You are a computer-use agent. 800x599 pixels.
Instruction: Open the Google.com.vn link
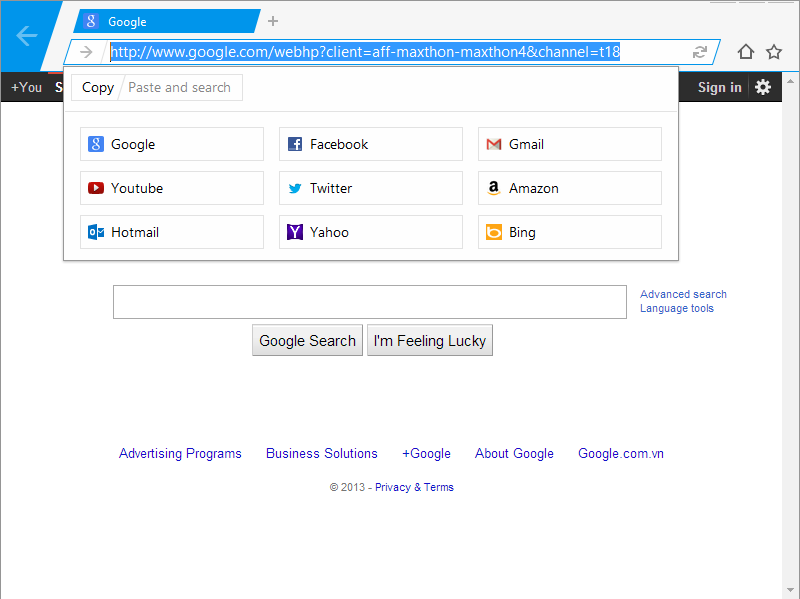point(620,453)
